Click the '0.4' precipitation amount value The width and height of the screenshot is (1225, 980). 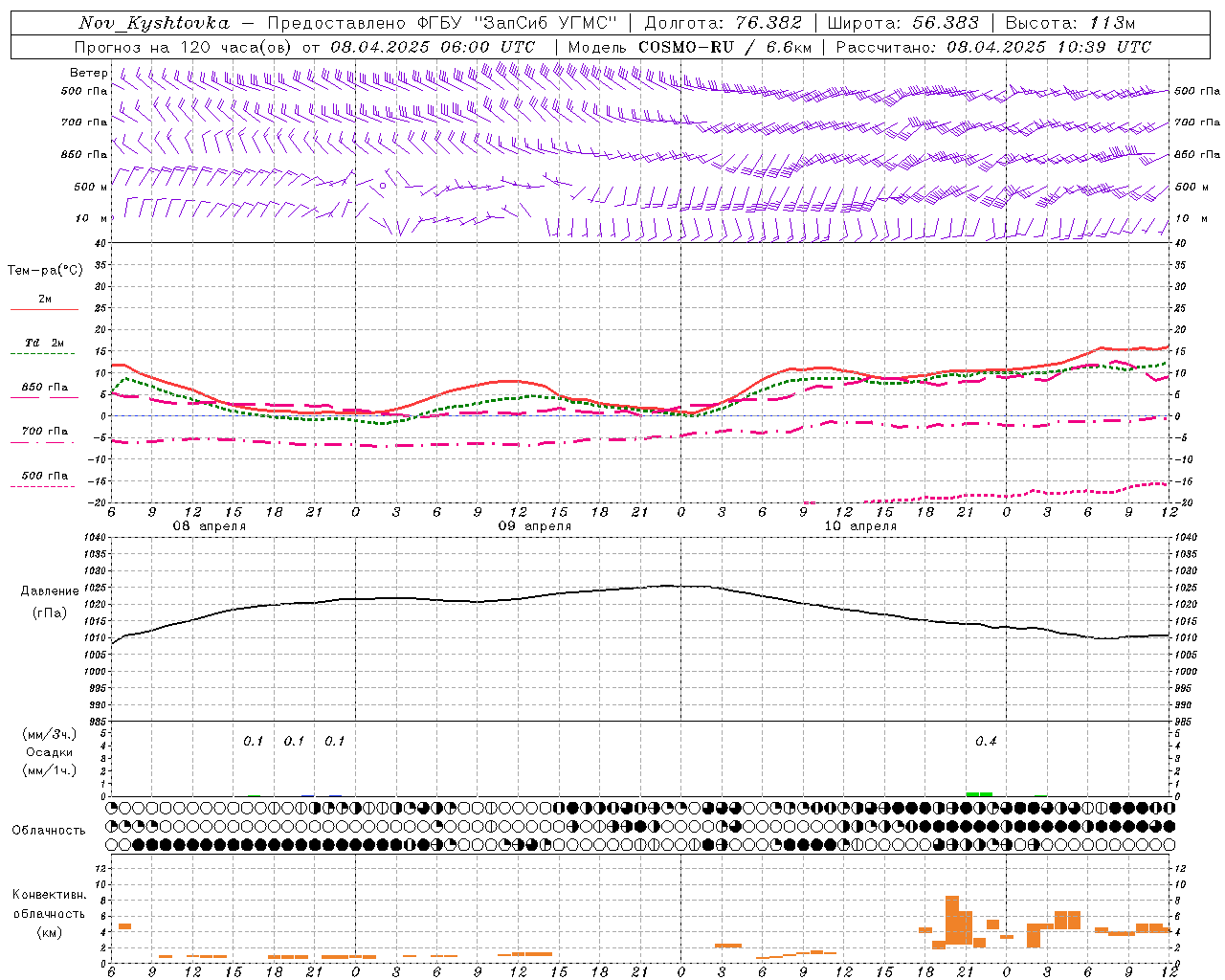(986, 742)
